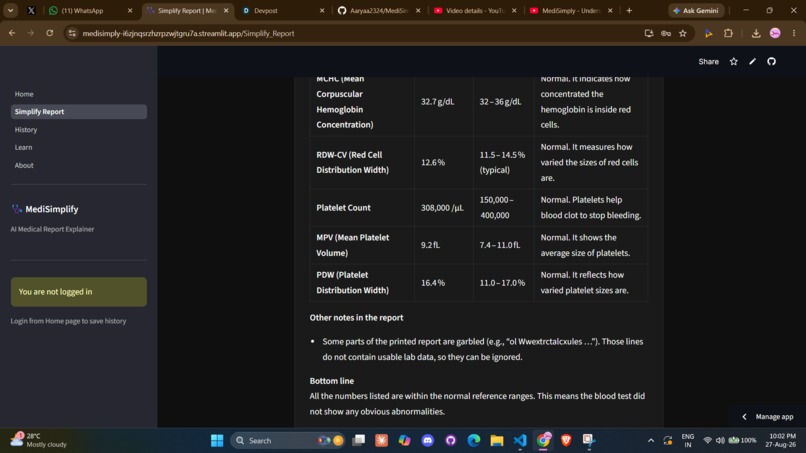The image size is (806, 453).
Task: Open the Chrome profile avatar
Action: click(x=775, y=33)
